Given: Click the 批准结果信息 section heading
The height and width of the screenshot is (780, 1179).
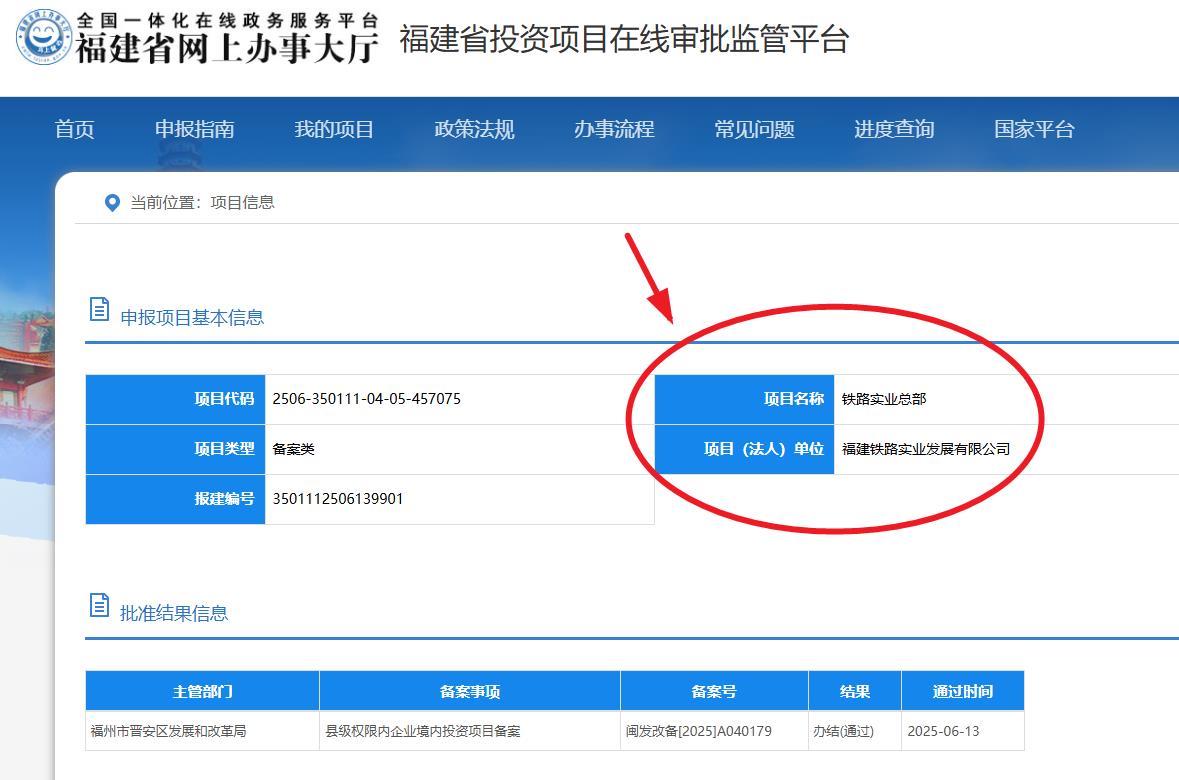Looking at the screenshot, I should pos(174,613).
